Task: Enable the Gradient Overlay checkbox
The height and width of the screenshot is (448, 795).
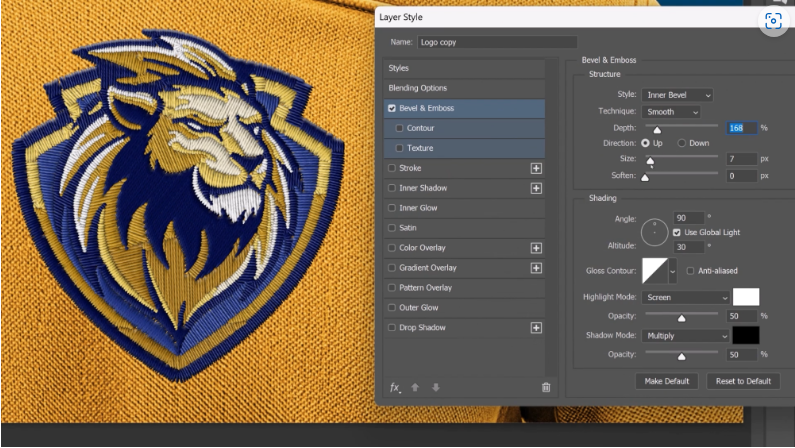Action: tap(391, 268)
